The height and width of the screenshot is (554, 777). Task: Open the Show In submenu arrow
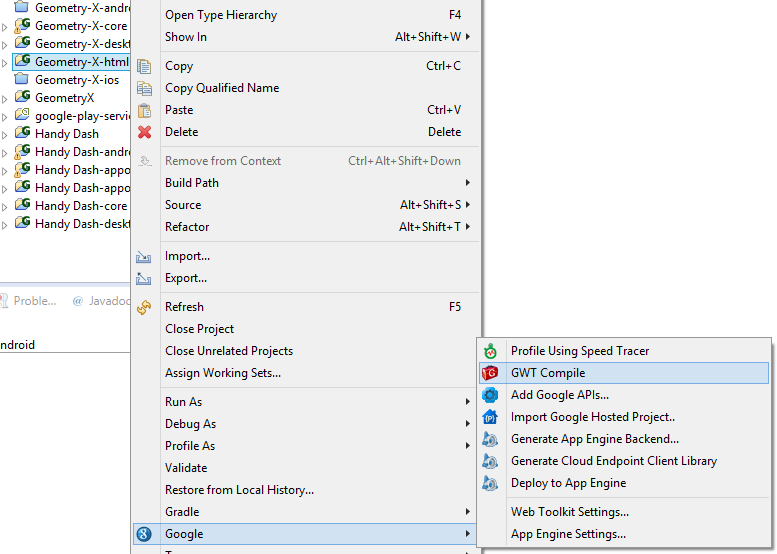click(468, 37)
